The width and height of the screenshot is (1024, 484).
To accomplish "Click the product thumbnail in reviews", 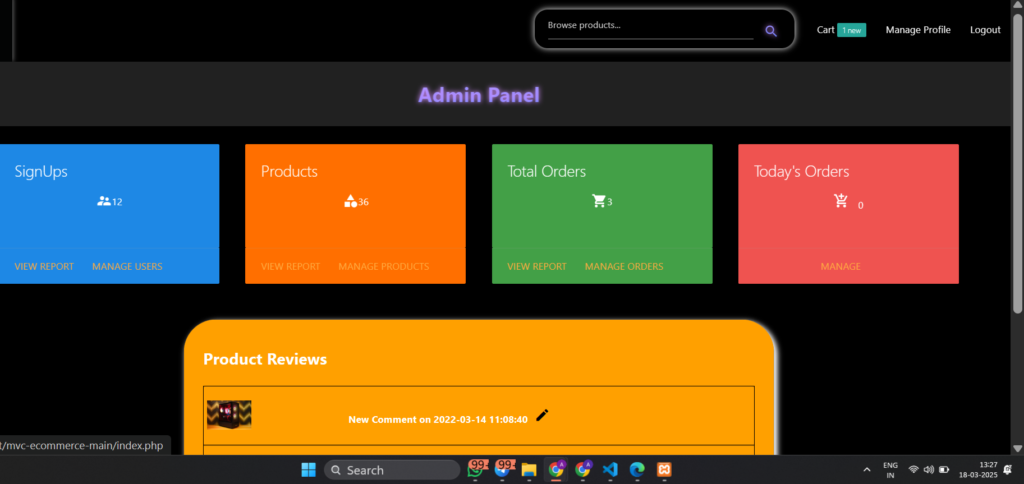I will pos(229,415).
